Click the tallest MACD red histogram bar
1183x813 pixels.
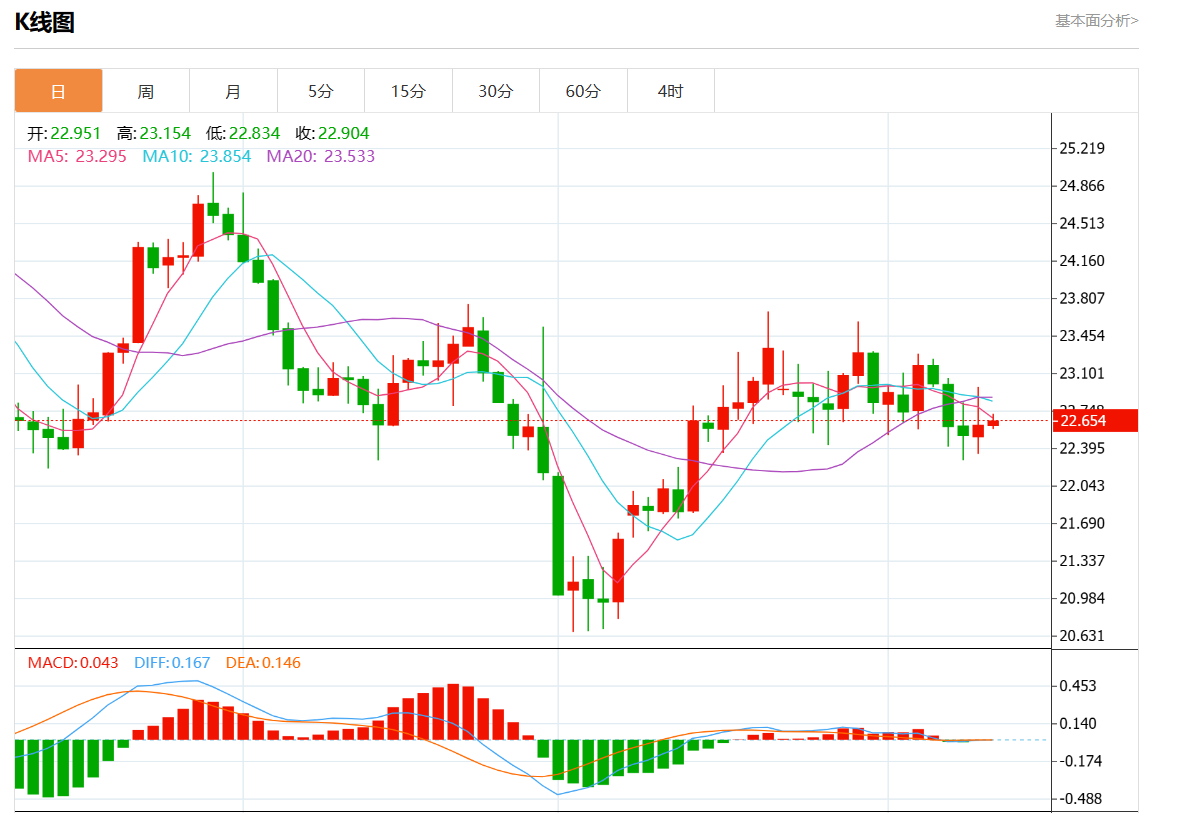[453, 712]
